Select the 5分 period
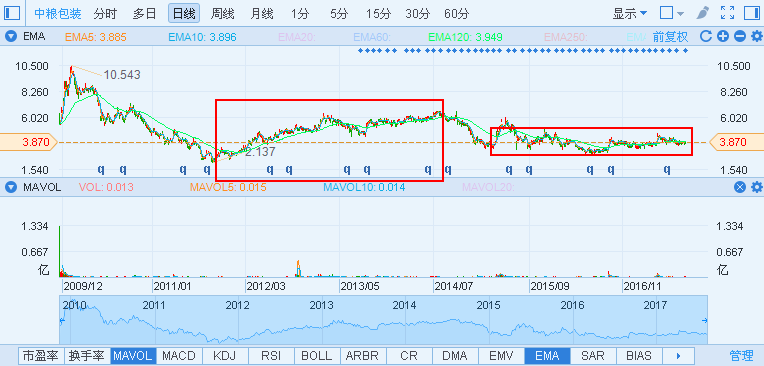 pos(339,14)
